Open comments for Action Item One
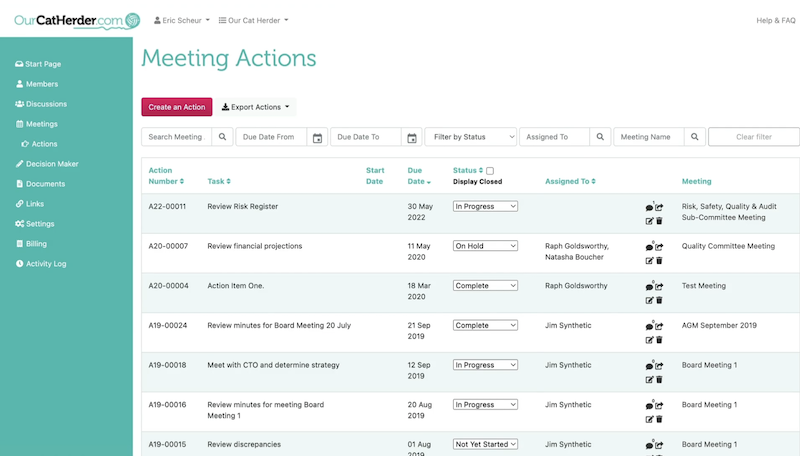 649,287
